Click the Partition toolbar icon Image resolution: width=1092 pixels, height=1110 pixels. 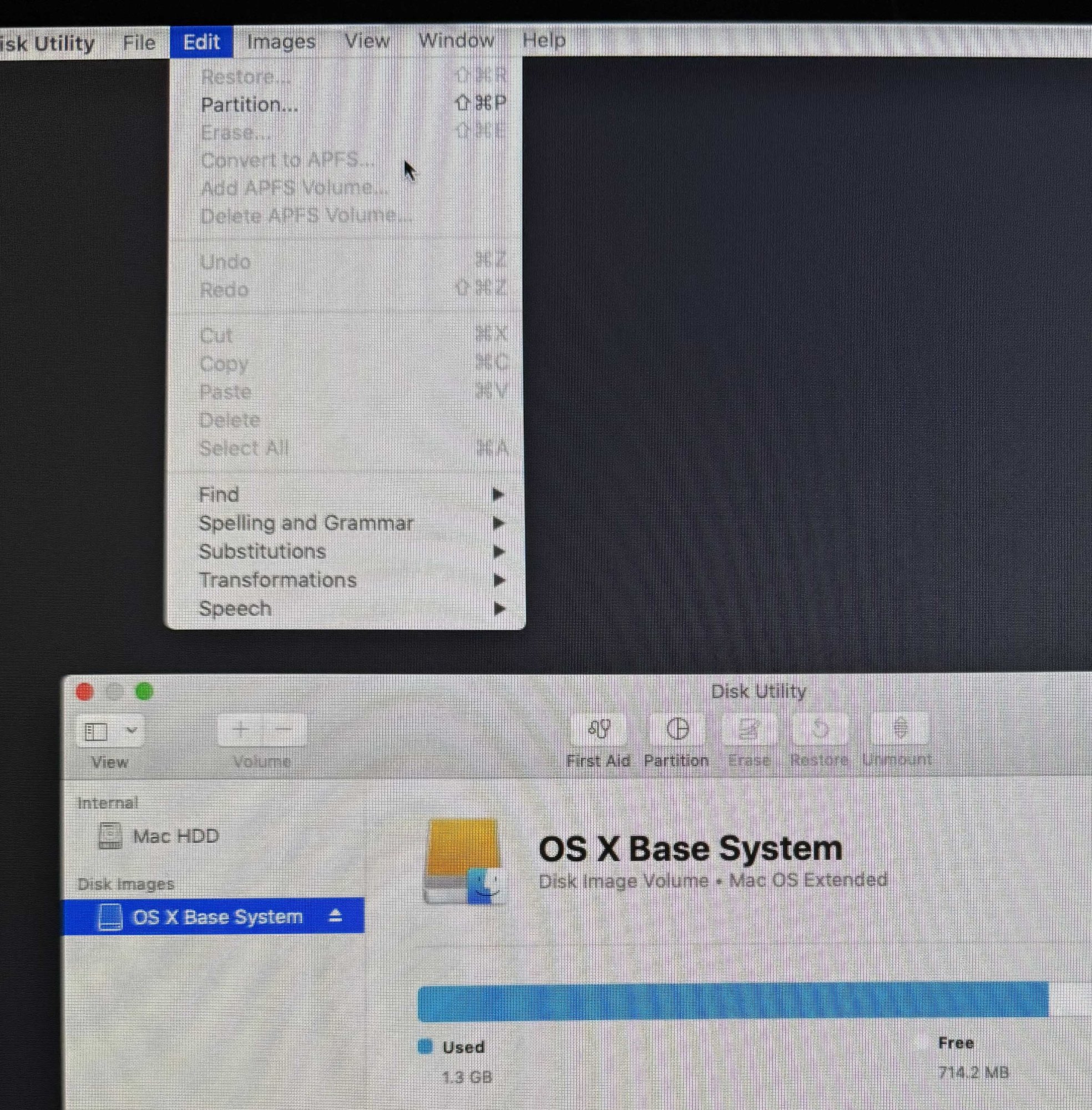[x=678, y=729]
